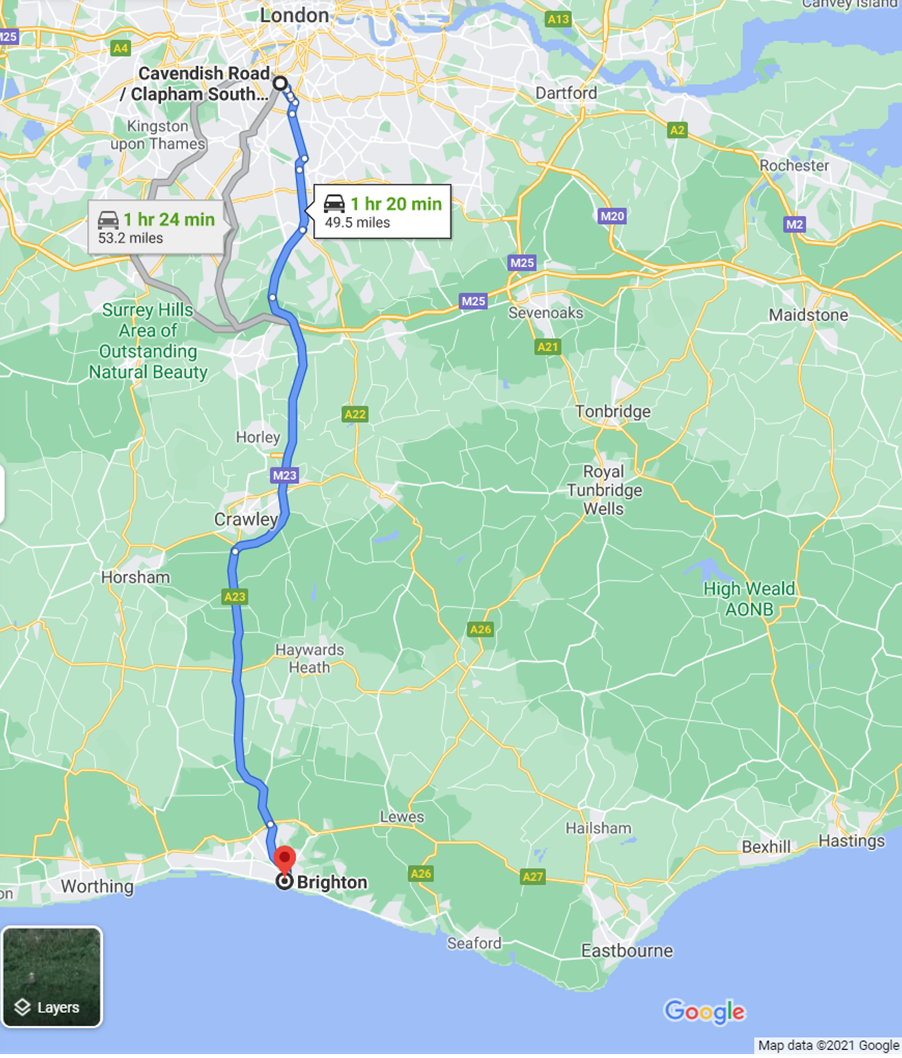Click the M20 motorway shield
This screenshot has width=902, height=1058.
(612, 216)
